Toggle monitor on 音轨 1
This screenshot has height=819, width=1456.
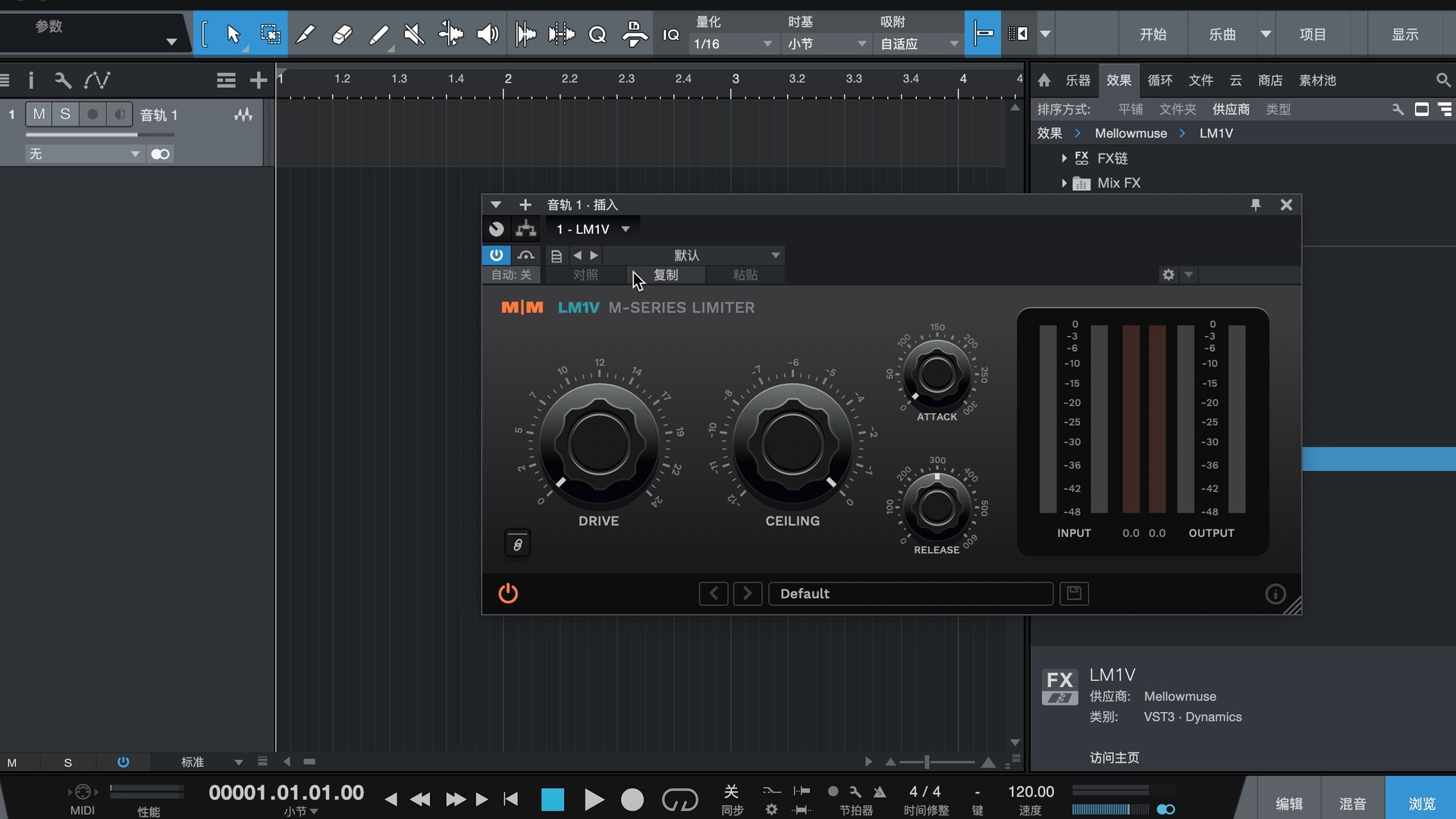click(x=119, y=114)
